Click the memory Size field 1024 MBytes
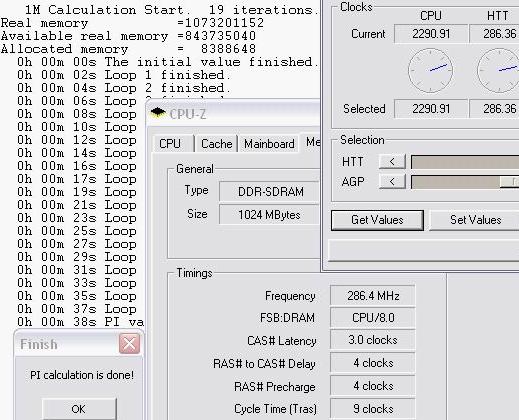 coord(269,215)
